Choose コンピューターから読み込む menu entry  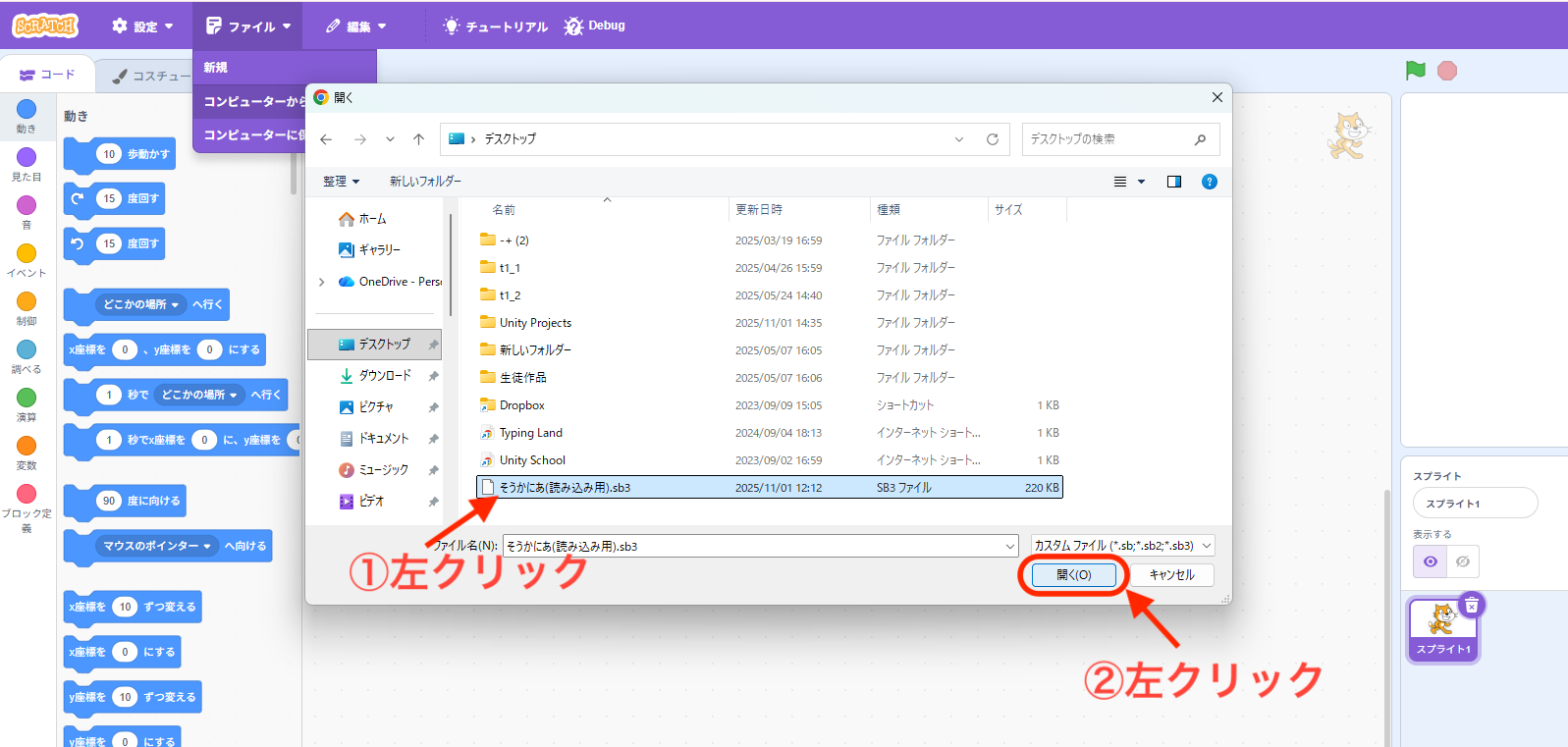click(250, 102)
